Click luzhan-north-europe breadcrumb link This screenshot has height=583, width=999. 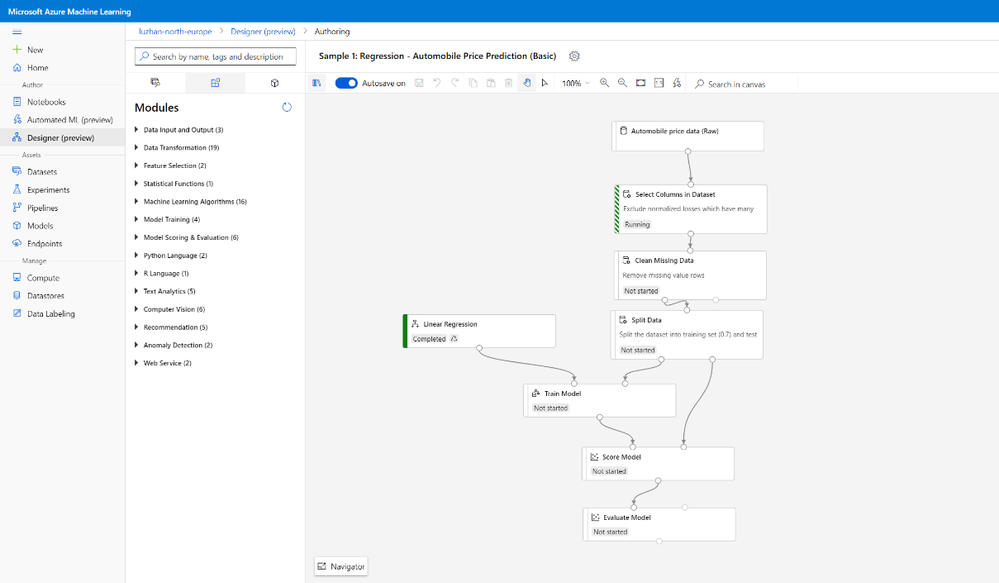coord(175,31)
